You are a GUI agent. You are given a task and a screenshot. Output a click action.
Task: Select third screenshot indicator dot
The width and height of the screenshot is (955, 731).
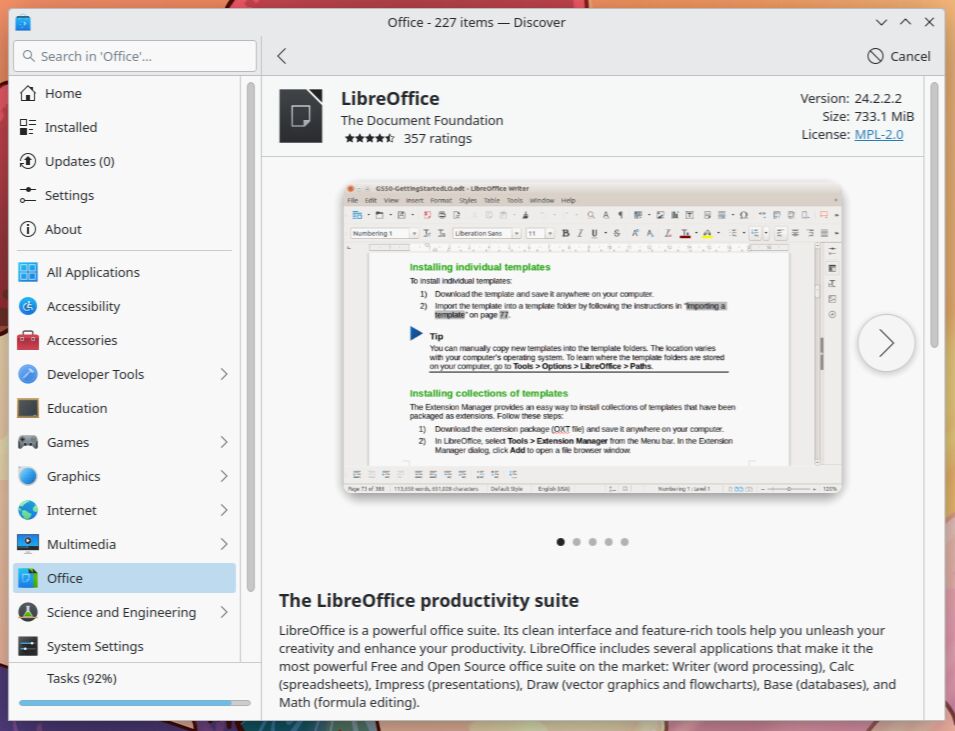click(x=593, y=542)
